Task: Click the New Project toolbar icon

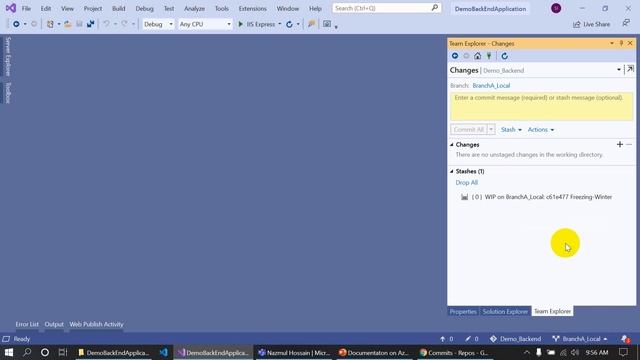Action: click(50, 24)
